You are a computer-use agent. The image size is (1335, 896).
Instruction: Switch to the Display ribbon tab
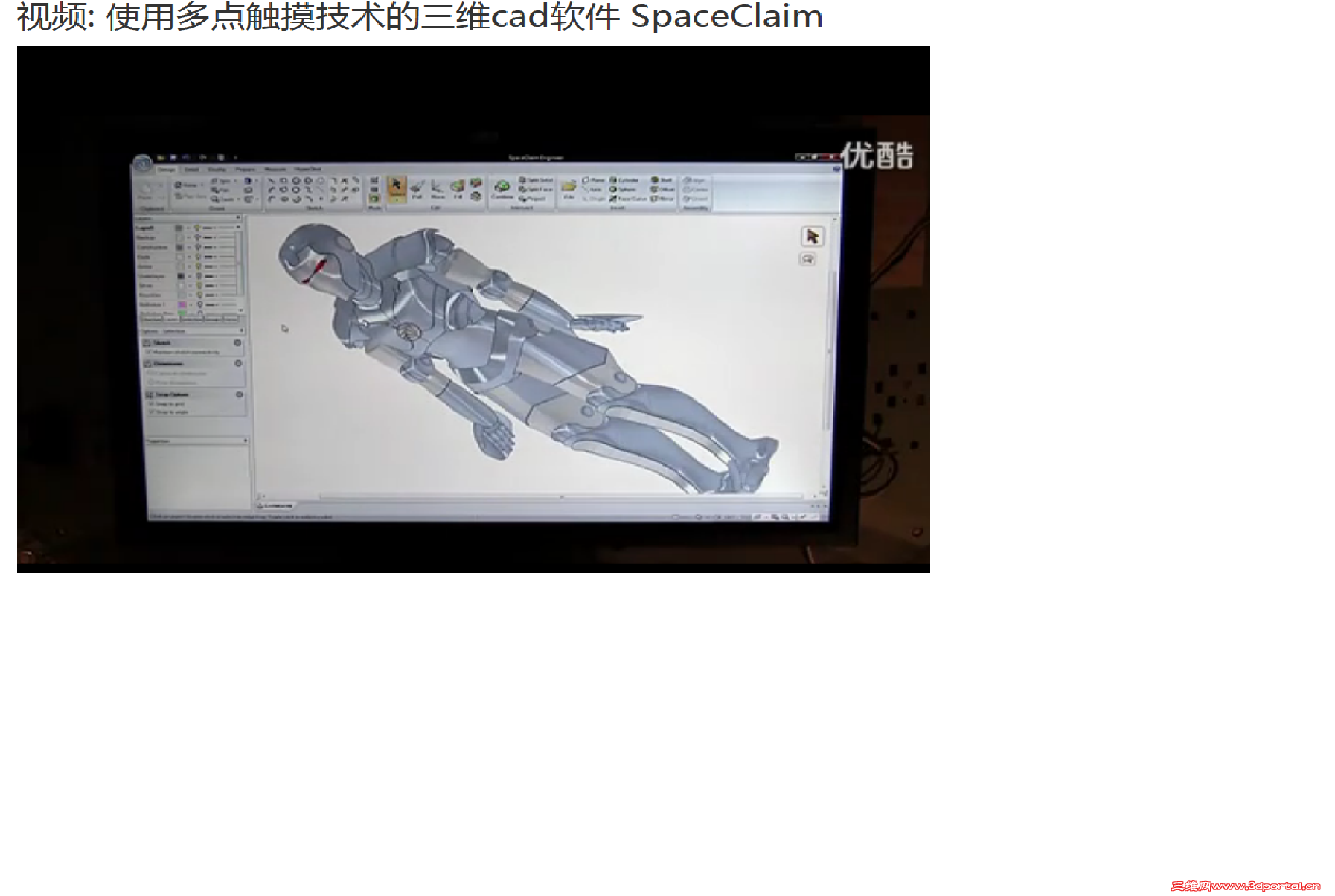pos(217,170)
